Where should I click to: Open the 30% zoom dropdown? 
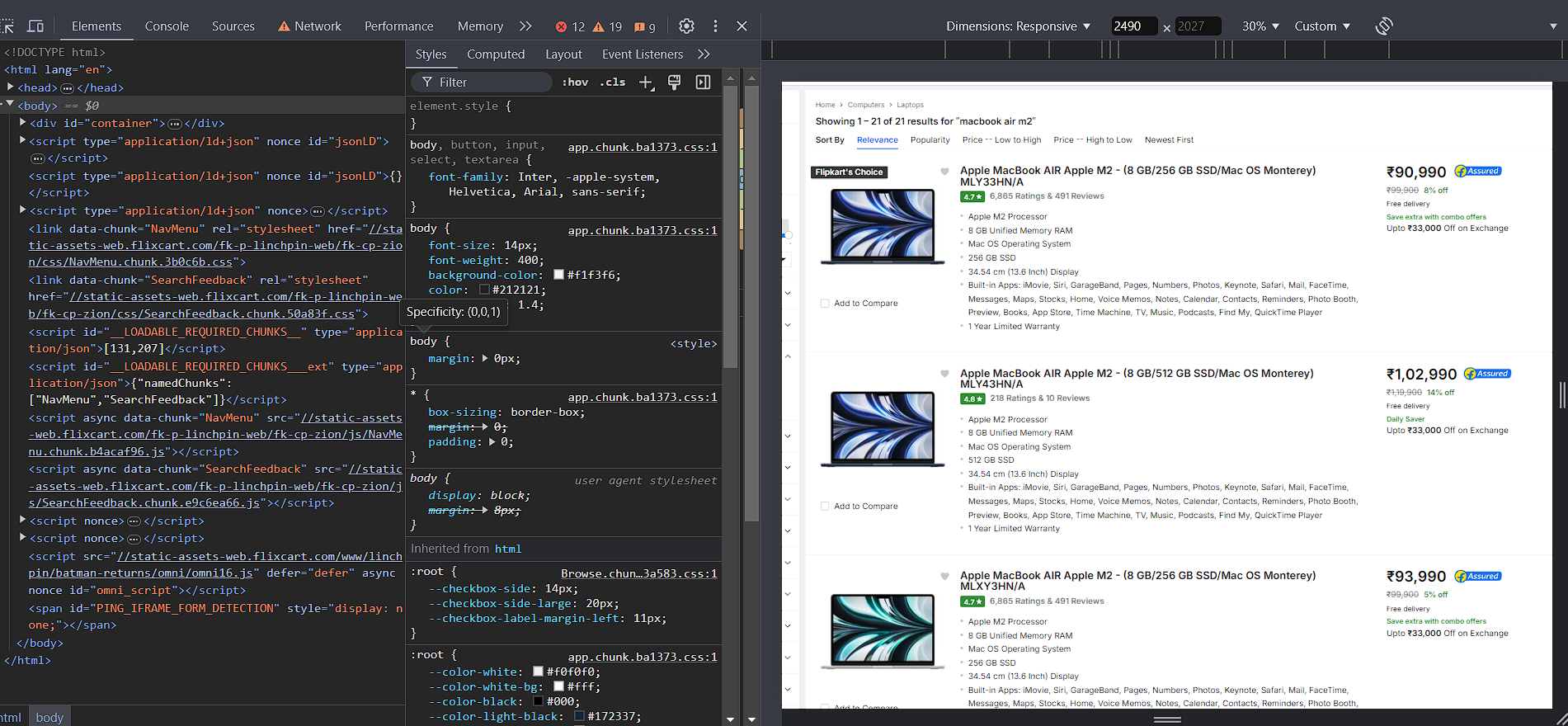pyautogui.click(x=1260, y=26)
